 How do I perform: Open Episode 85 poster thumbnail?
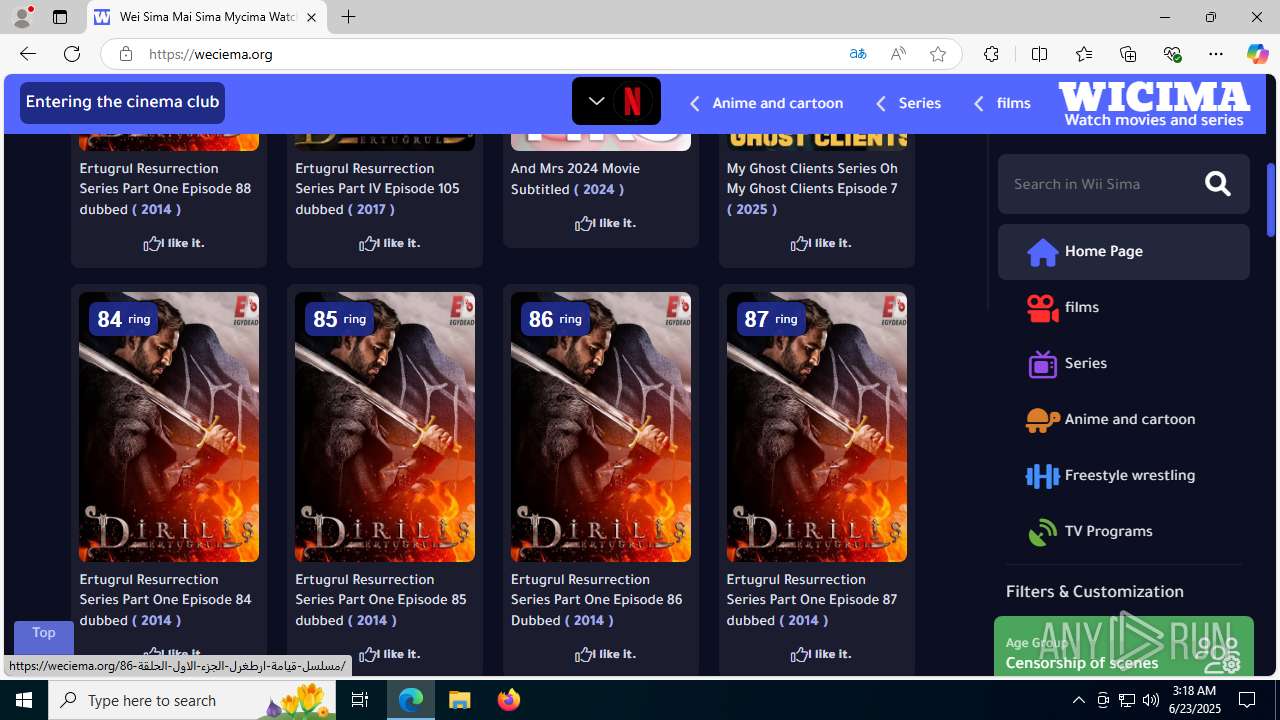pos(385,427)
